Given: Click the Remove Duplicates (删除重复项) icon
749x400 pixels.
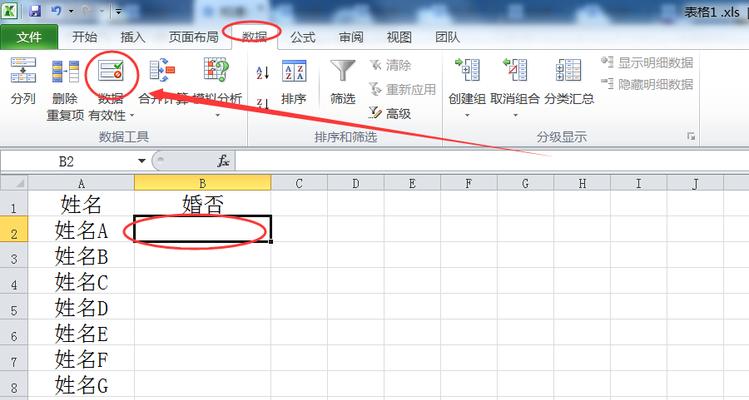Looking at the screenshot, I should click(x=65, y=72).
